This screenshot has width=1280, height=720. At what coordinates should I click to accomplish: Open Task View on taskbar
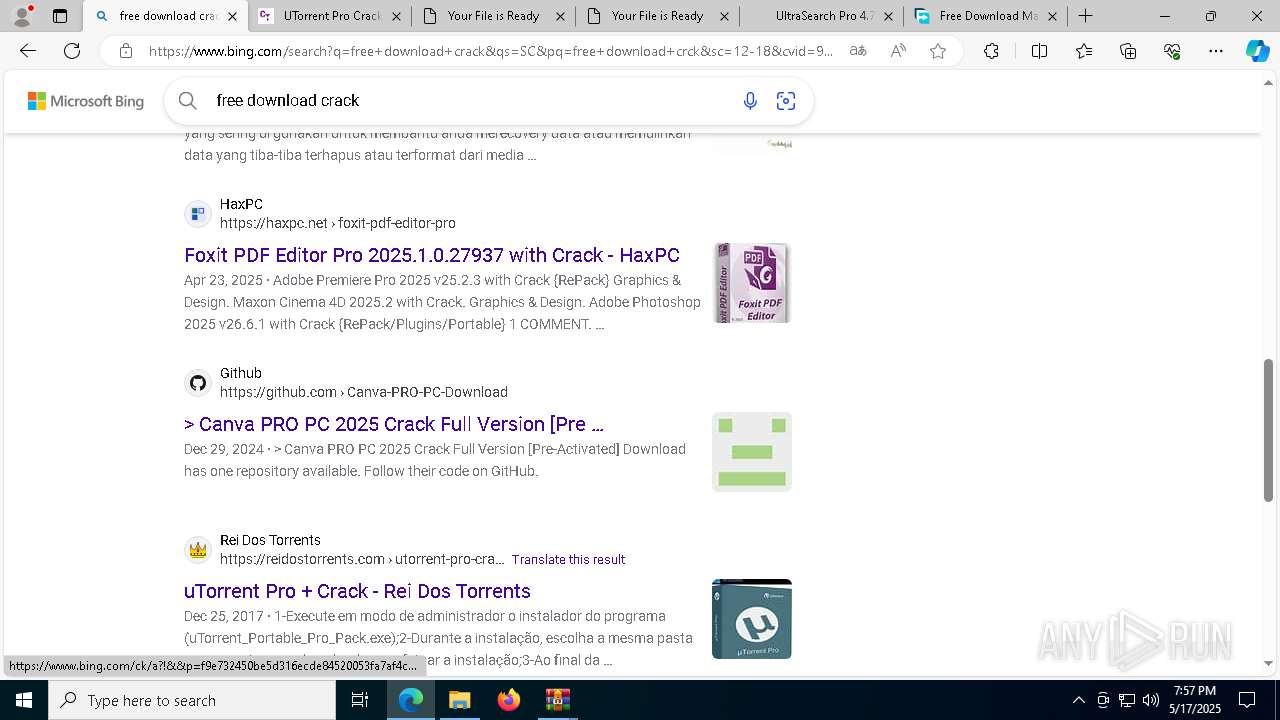(x=360, y=700)
